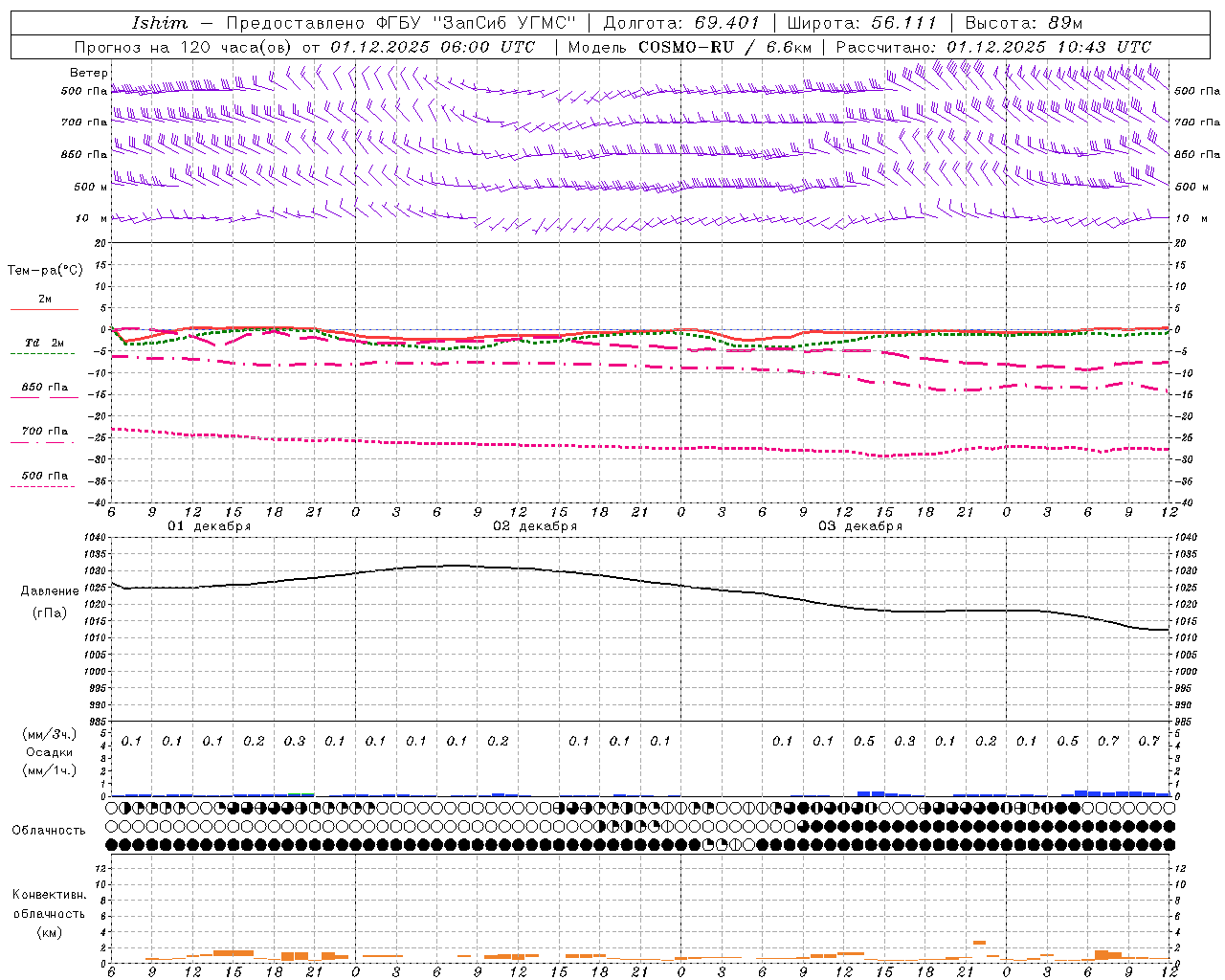The height and width of the screenshot is (980, 1225).
Task: Click the station name Ishim in header
Action: pyautogui.click(x=160, y=23)
